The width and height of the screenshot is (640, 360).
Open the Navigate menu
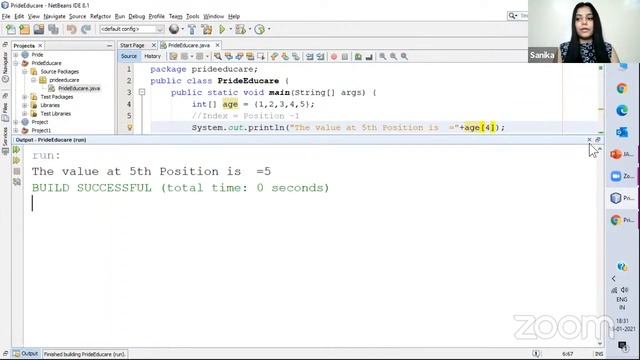coord(55,16)
